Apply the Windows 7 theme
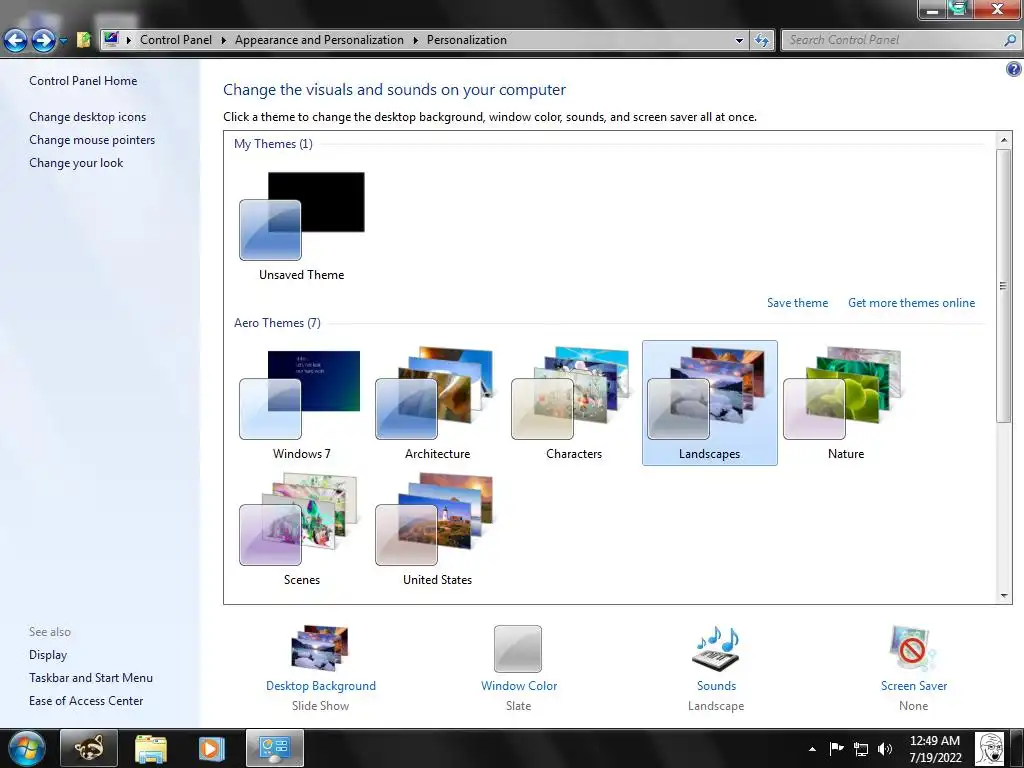 click(x=302, y=403)
